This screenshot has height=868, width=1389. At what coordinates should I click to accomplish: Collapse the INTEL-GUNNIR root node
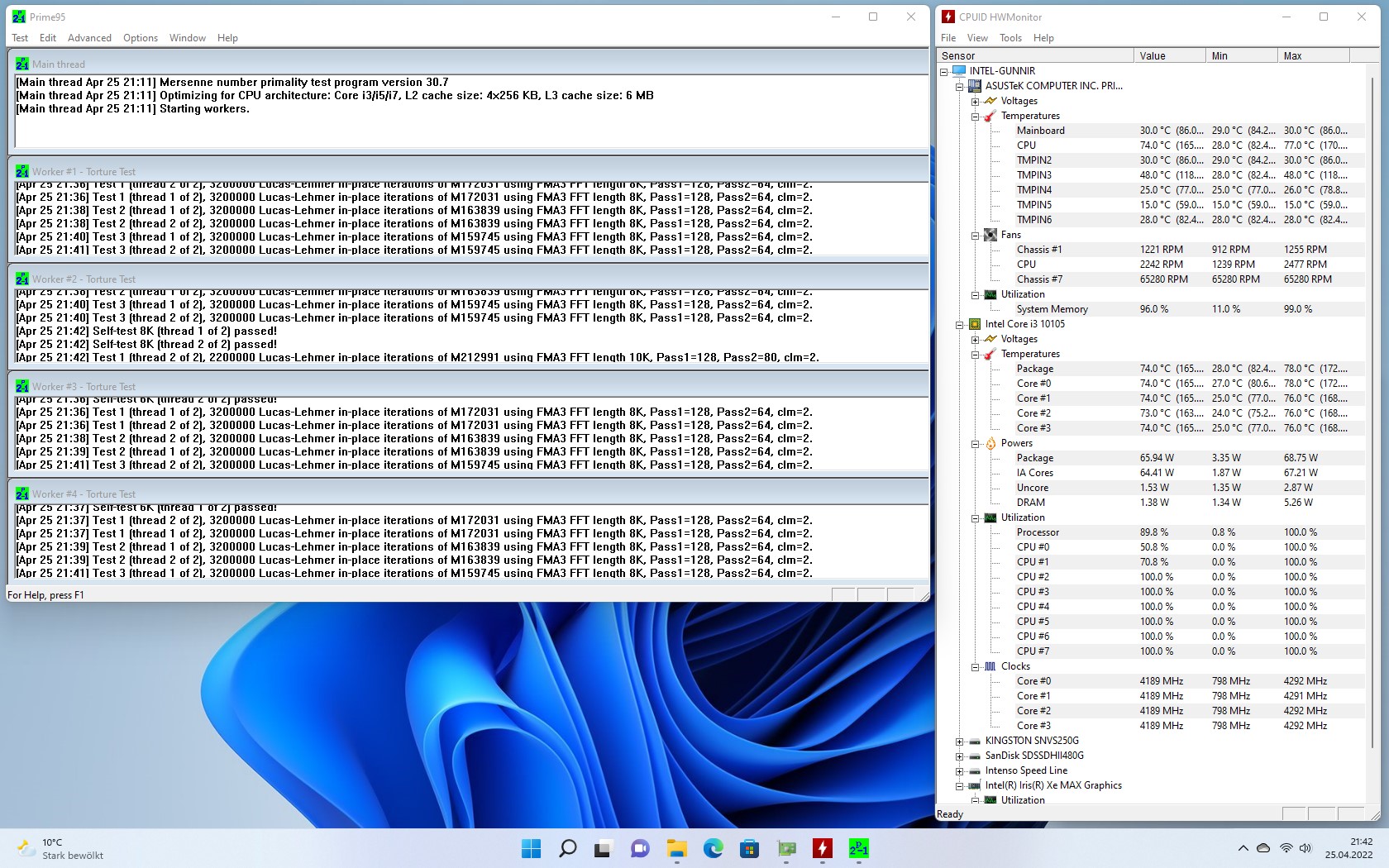(x=944, y=72)
